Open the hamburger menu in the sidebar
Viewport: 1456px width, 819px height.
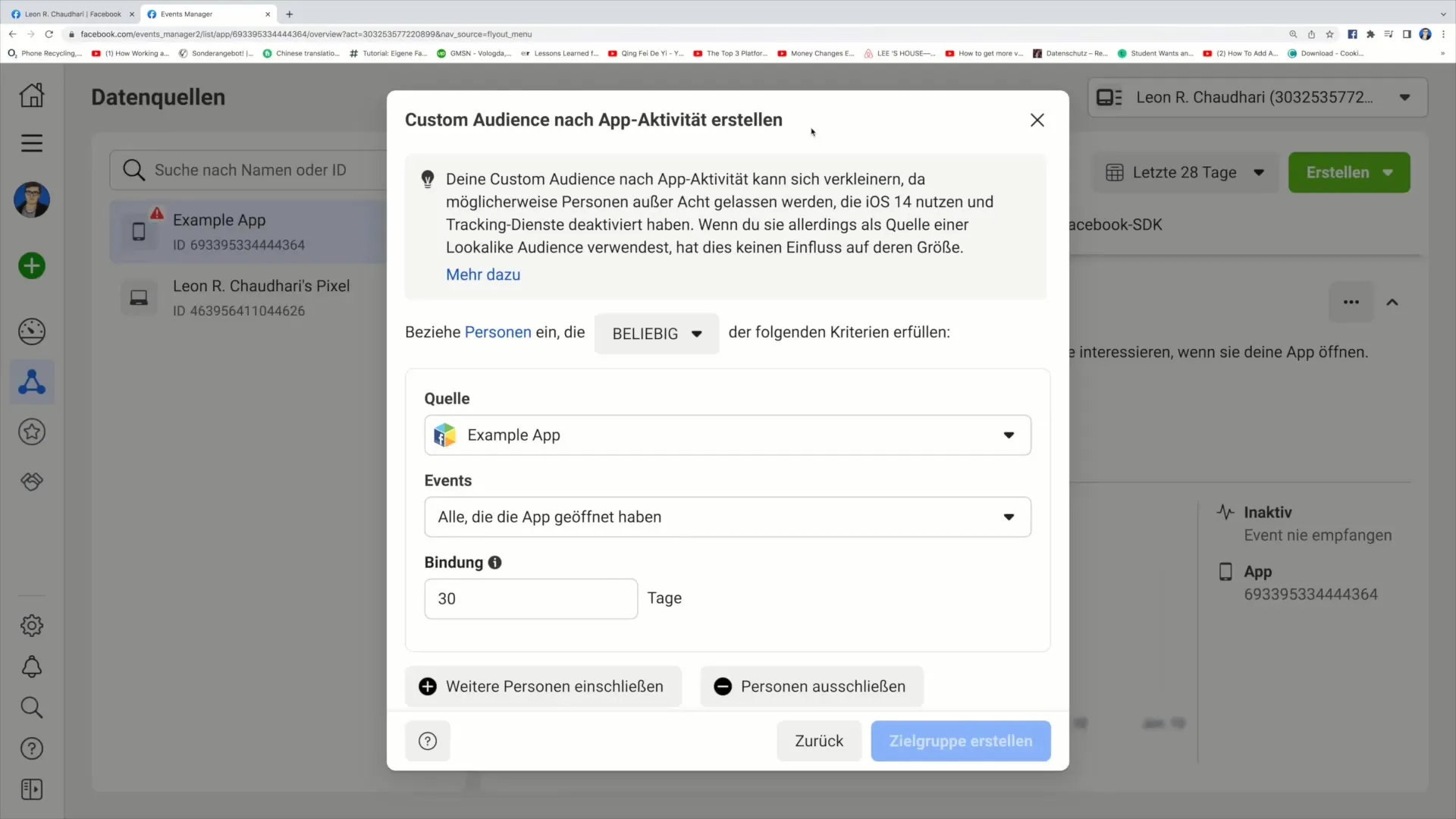(x=32, y=143)
